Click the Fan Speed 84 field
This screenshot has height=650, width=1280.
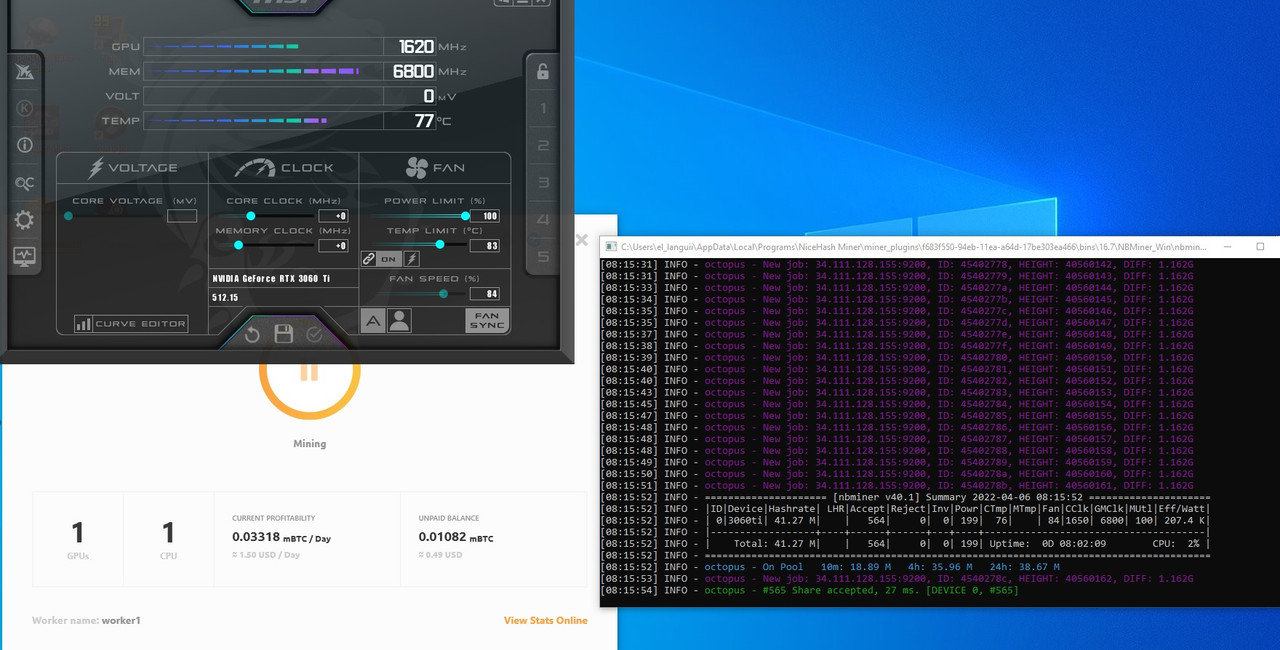(x=484, y=294)
